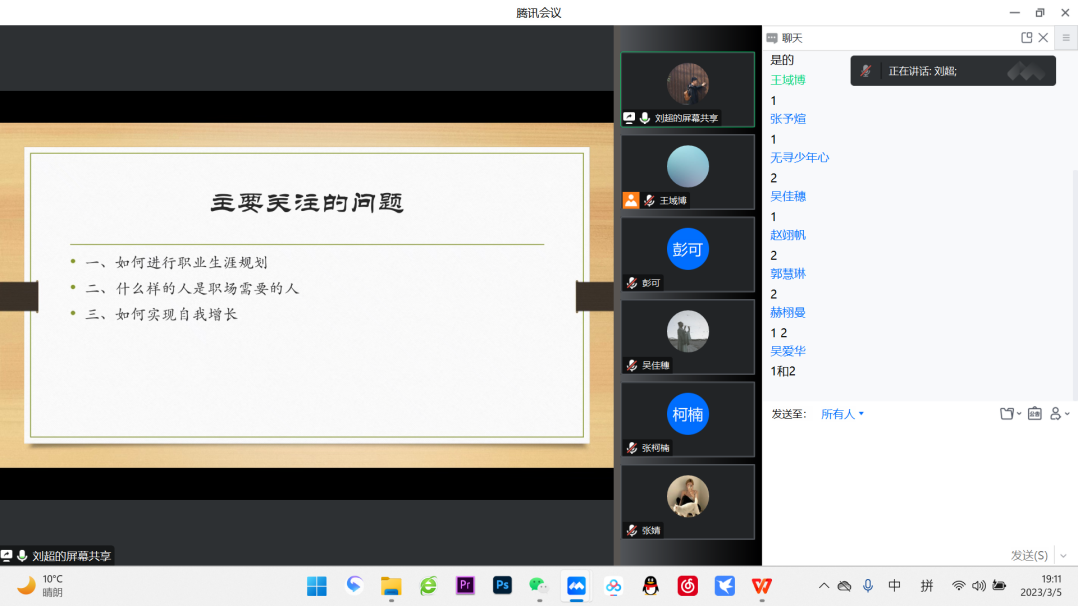Switch to the 聊天 panel tab

(791, 37)
